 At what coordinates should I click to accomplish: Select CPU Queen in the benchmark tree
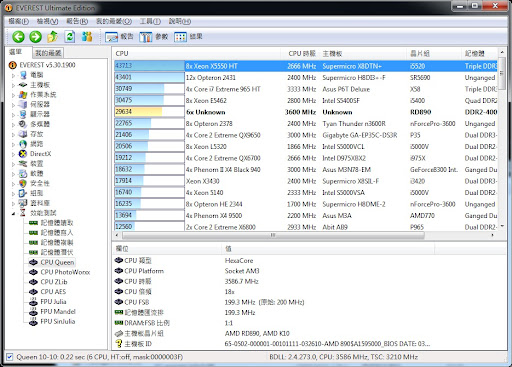tap(57, 262)
